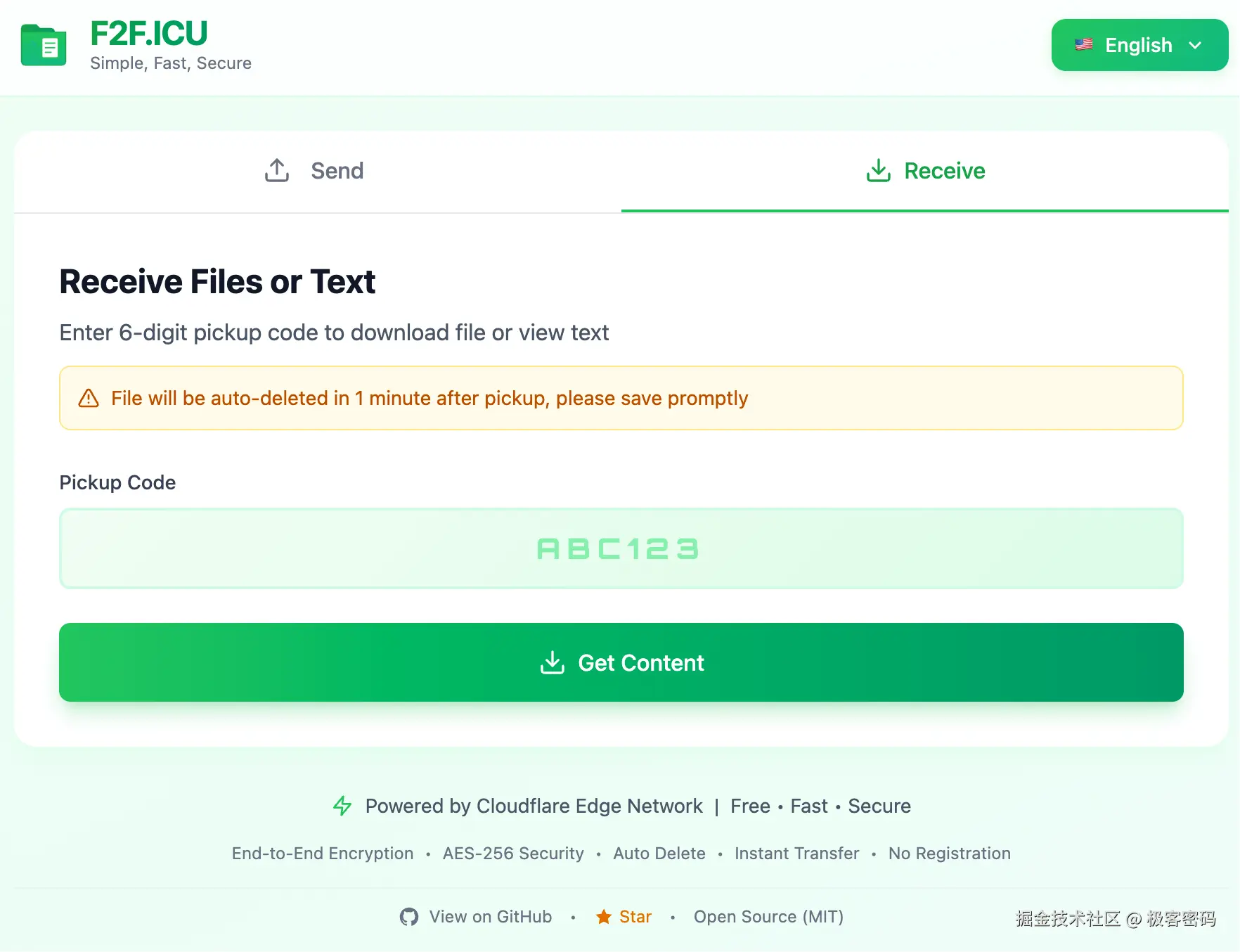The height and width of the screenshot is (952, 1240).
Task: Click the Instant Transfer footer text
Action: tap(797, 854)
